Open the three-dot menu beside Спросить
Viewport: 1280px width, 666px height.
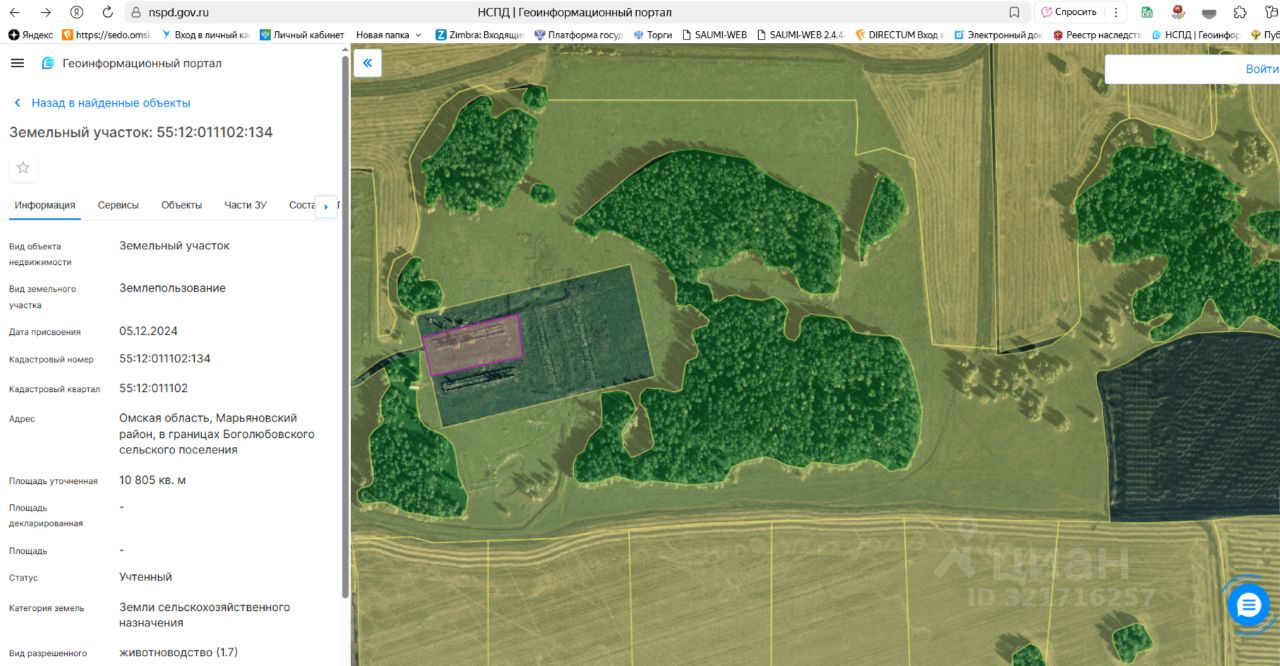click(1116, 12)
